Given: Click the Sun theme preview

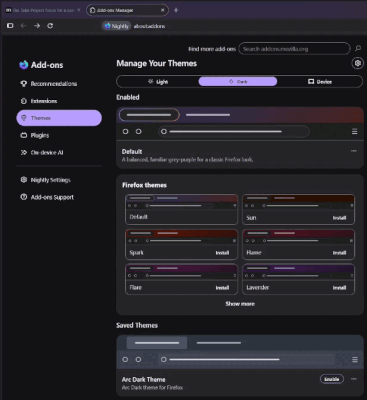Looking at the screenshot, I should (298, 202).
